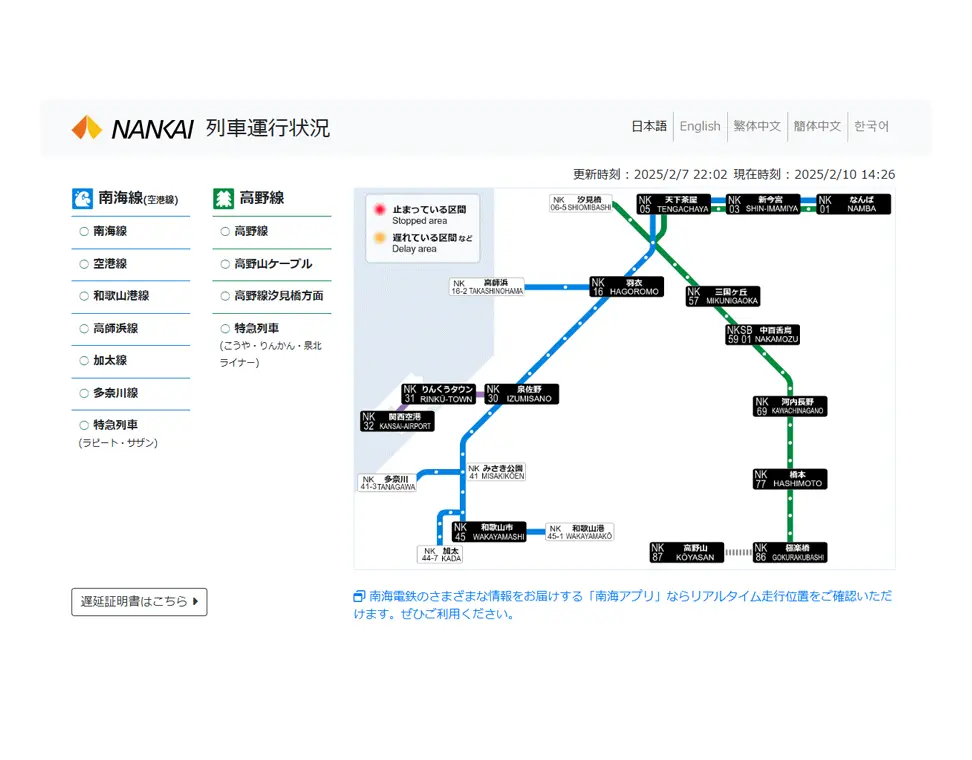Click the NK16 HAGOROMO station label
The image size is (972, 760).
point(627,287)
